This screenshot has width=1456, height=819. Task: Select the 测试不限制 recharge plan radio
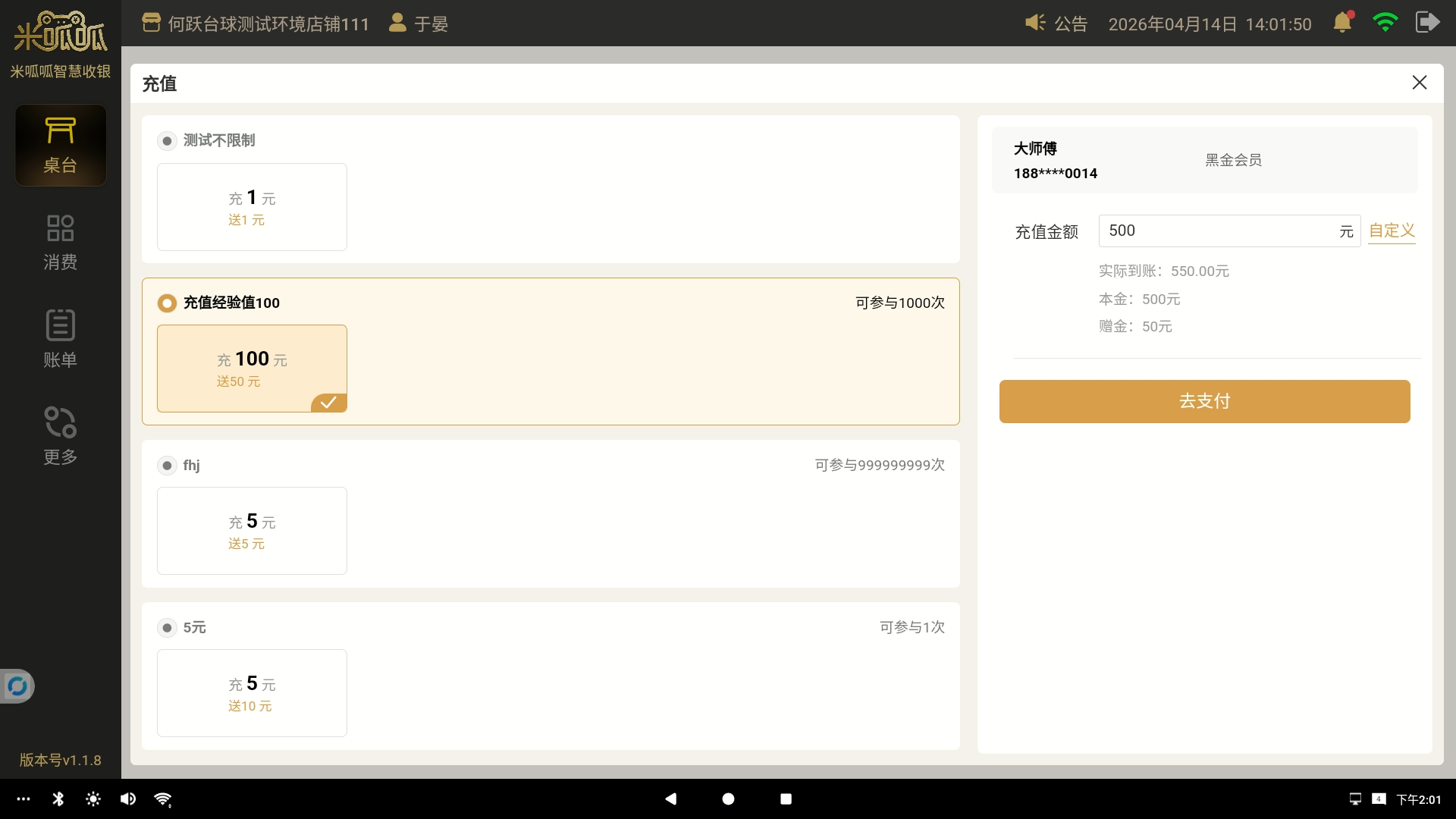pos(167,141)
